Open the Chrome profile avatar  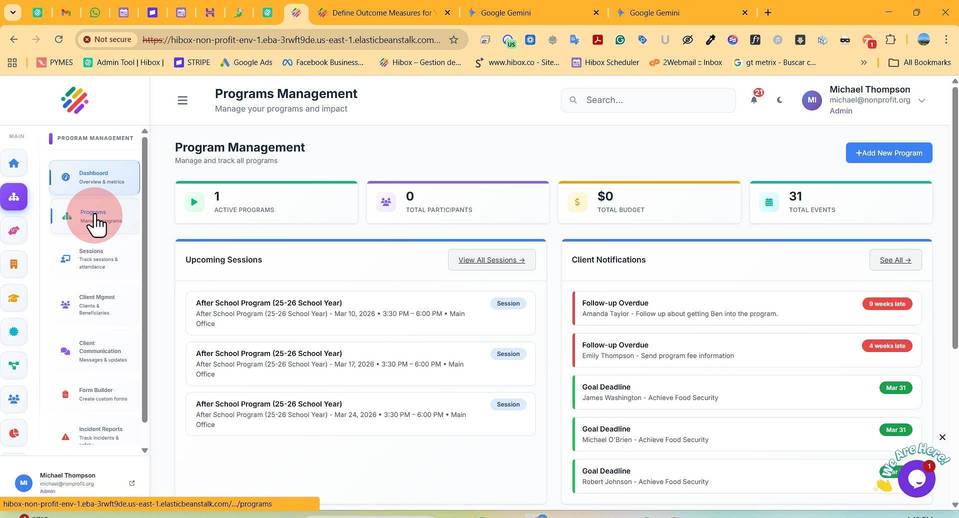point(924,40)
